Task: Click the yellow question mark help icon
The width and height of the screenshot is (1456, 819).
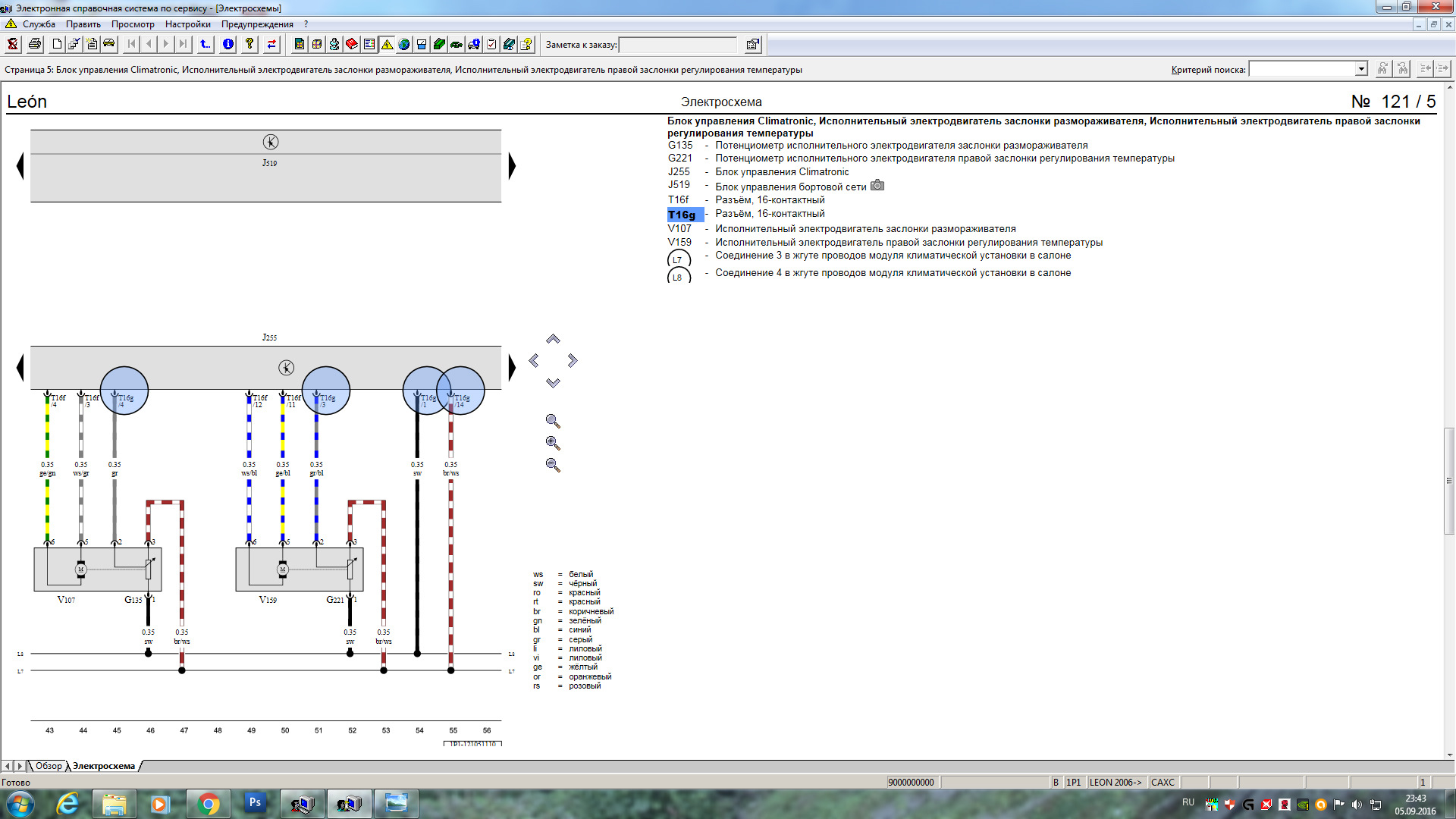Action: pyautogui.click(x=249, y=44)
